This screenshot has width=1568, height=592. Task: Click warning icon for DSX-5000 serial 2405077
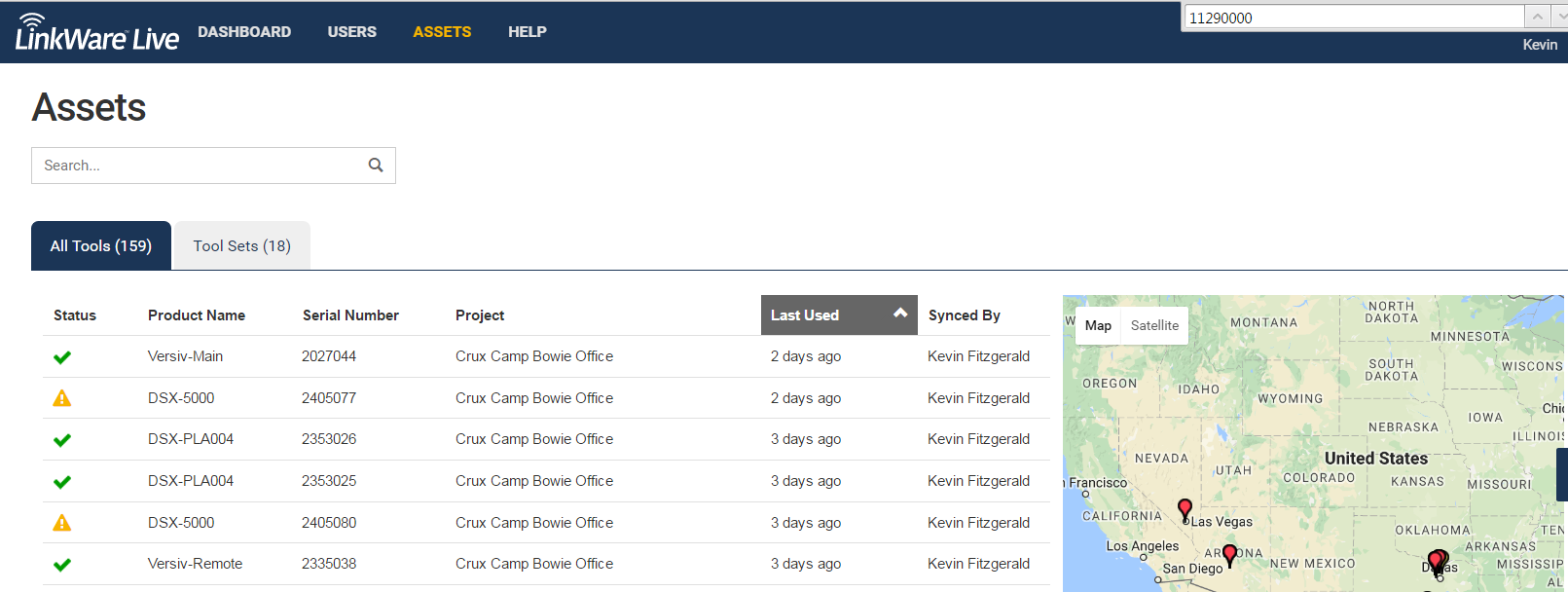click(x=62, y=398)
